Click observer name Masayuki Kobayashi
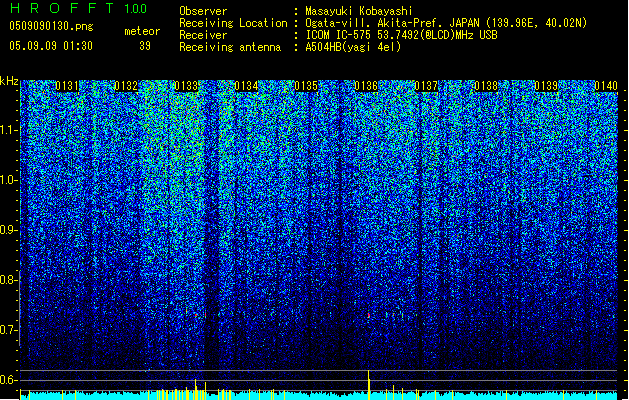The height and width of the screenshot is (400, 629). click(359, 11)
